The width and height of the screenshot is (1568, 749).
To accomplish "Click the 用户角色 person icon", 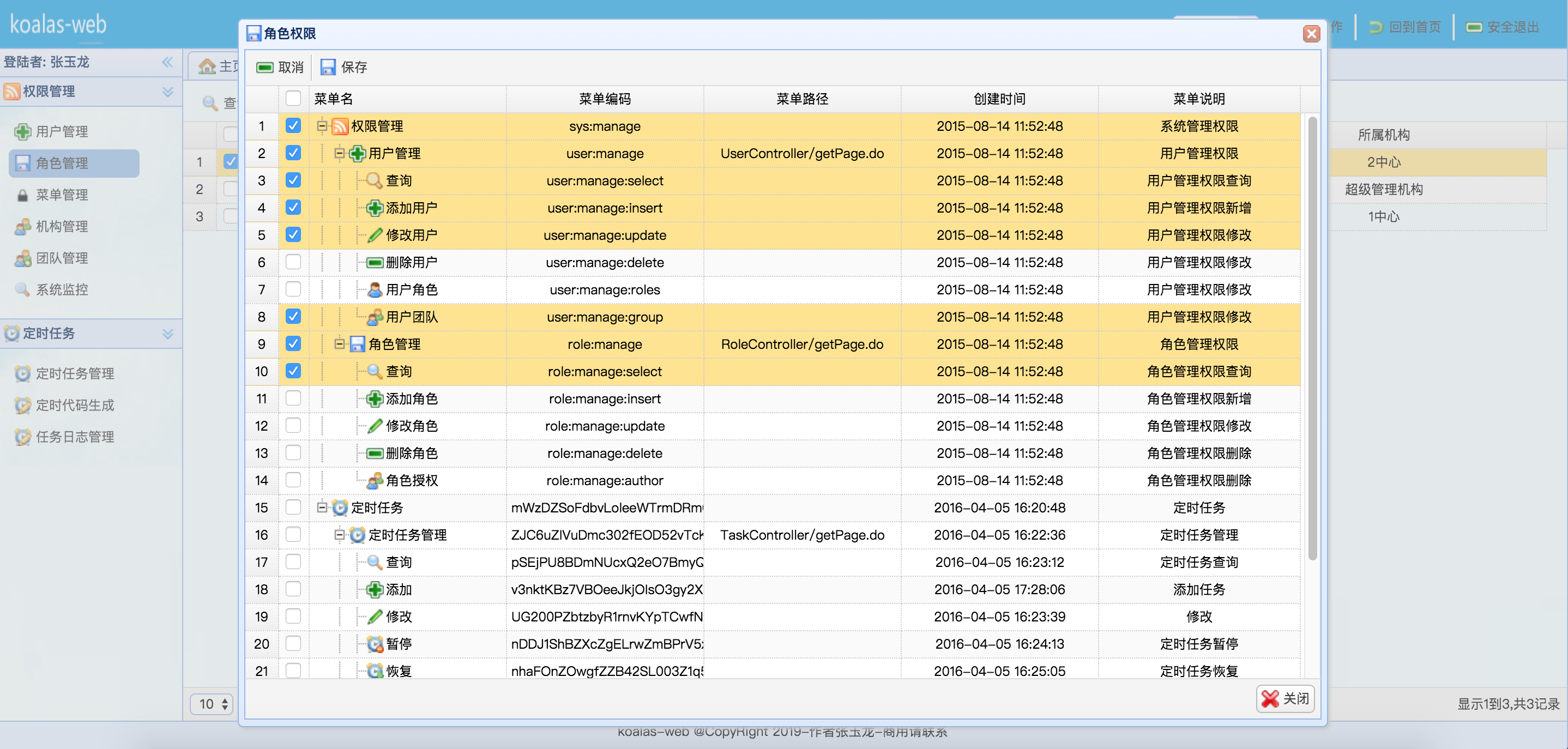I will pyautogui.click(x=375, y=289).
